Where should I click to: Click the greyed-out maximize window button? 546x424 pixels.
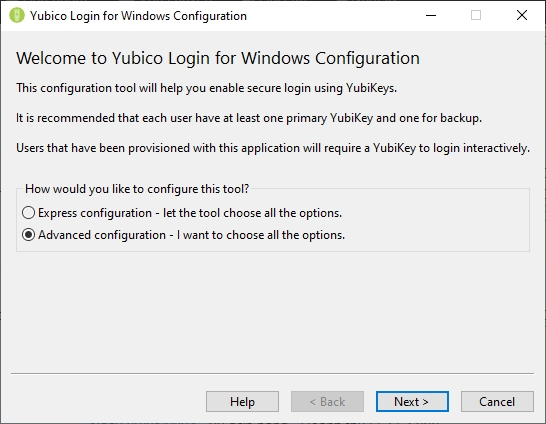click(476, 15)
